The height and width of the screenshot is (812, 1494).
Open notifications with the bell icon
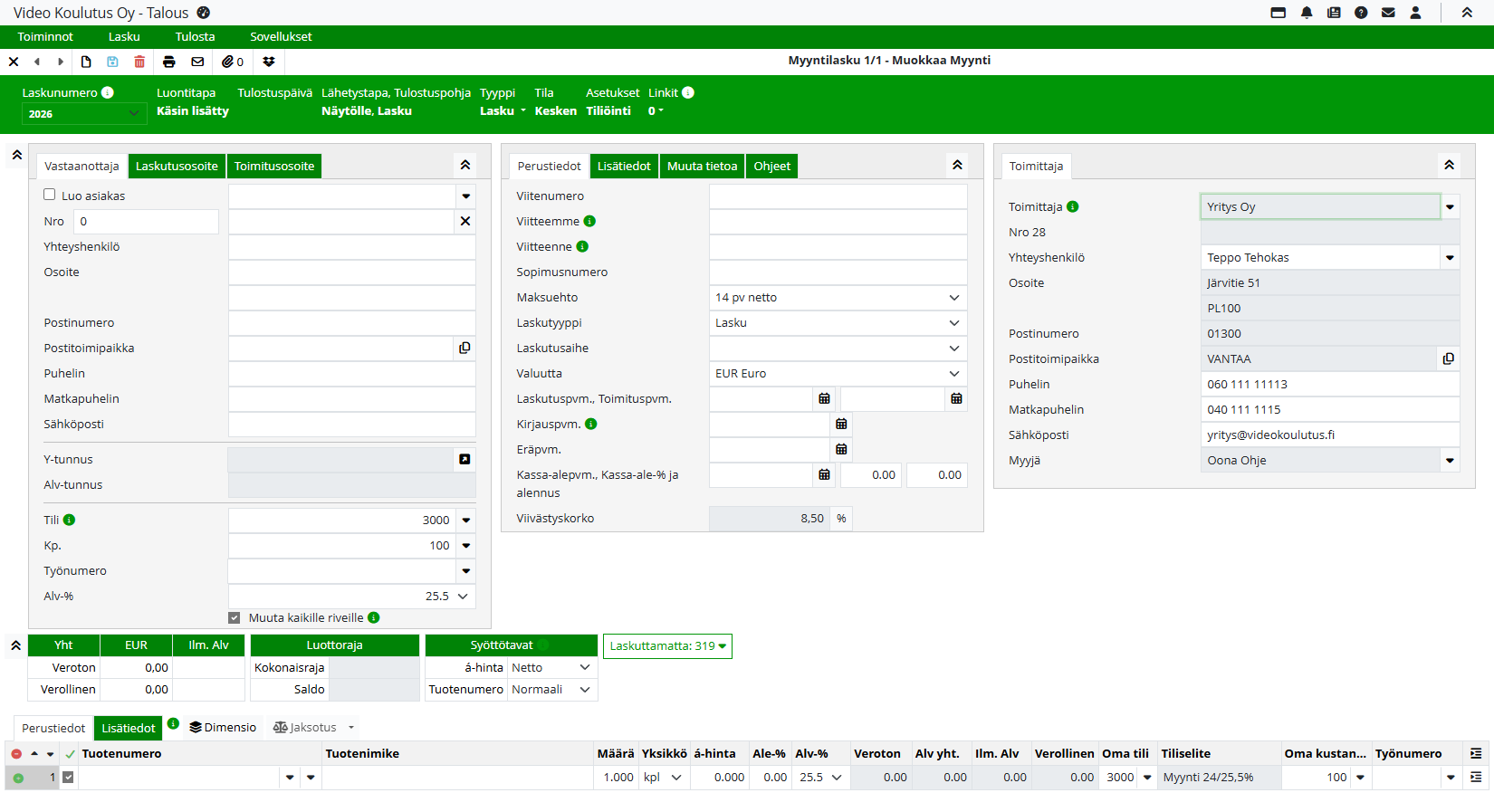pos(1307,13)
